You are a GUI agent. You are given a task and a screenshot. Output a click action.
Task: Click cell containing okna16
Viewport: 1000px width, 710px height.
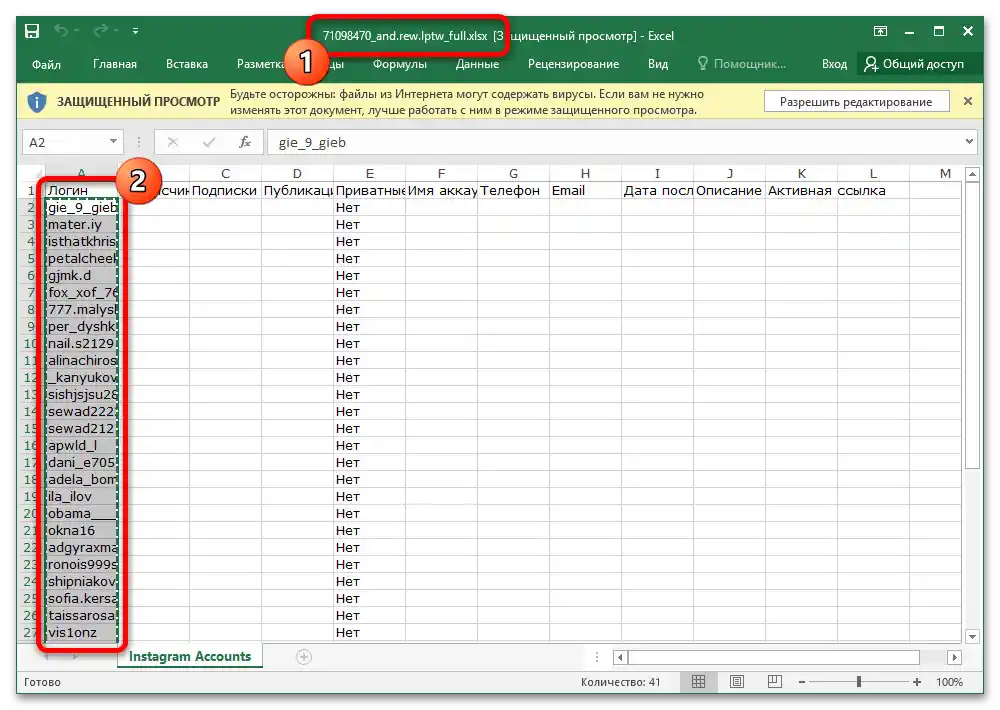pyautogui.click(x=82, y=531)
